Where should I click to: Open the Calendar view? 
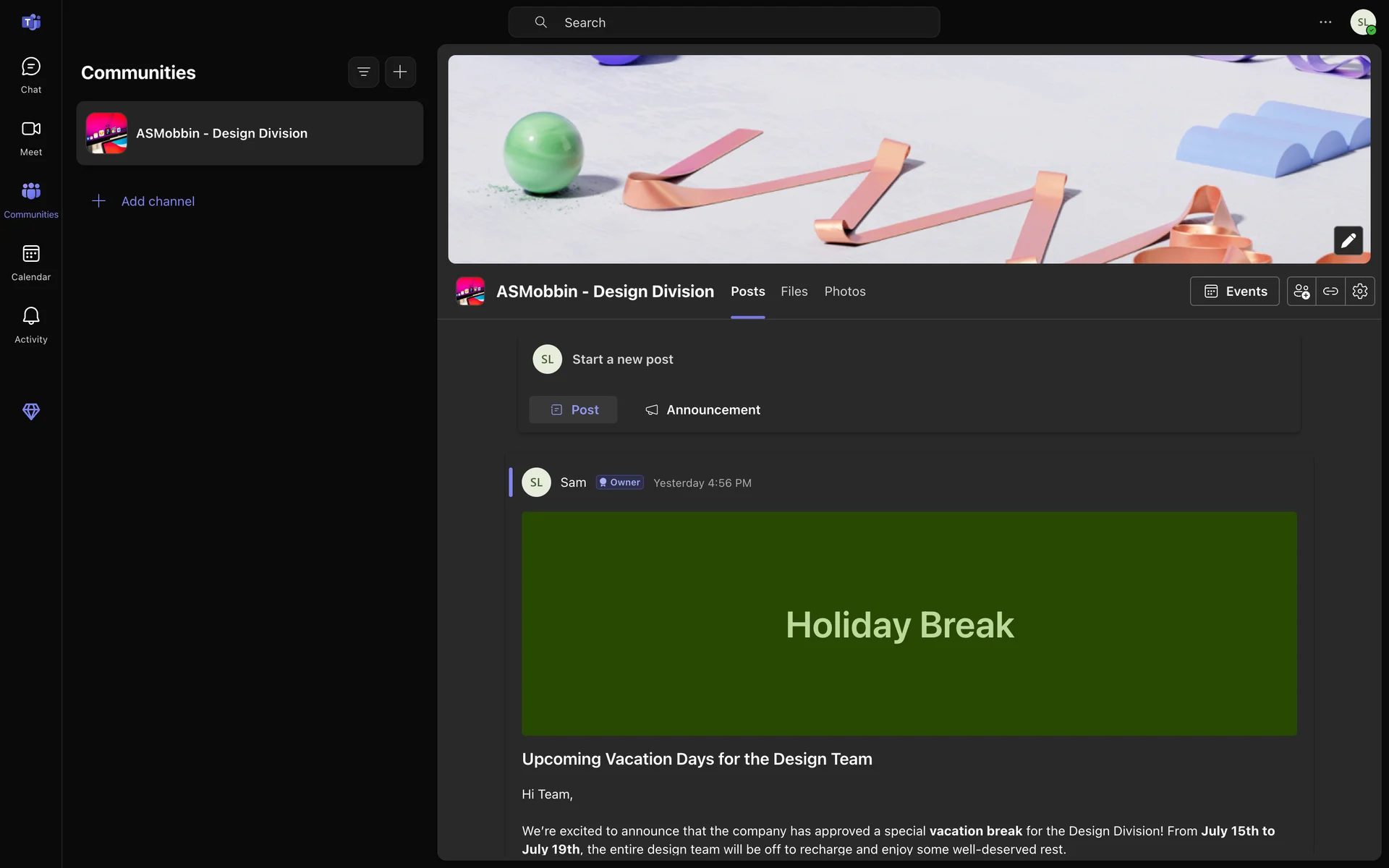click(30, 263)
